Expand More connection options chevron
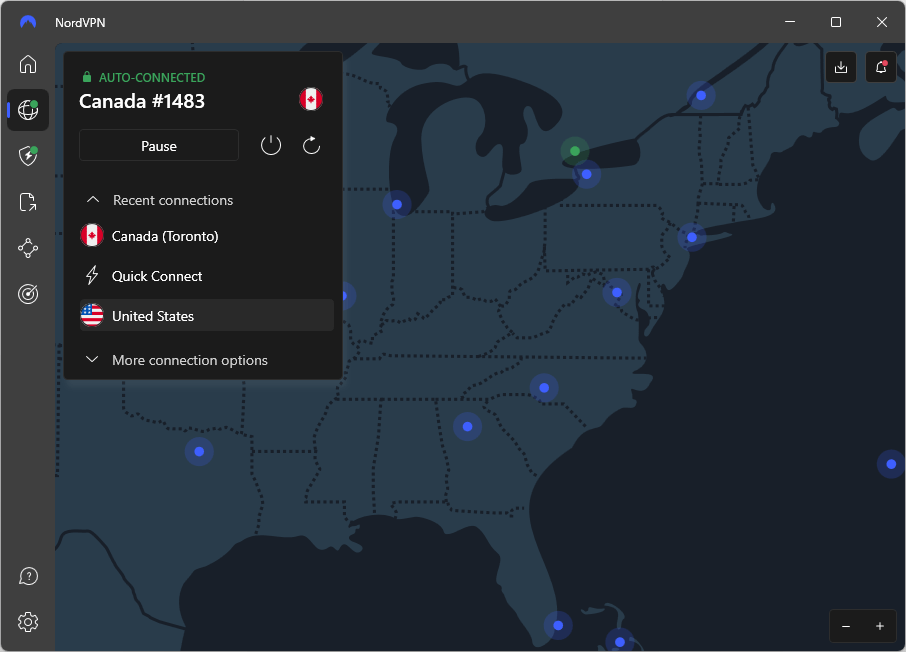The width and height of the screenshot is (906, 652). (92, 359)
